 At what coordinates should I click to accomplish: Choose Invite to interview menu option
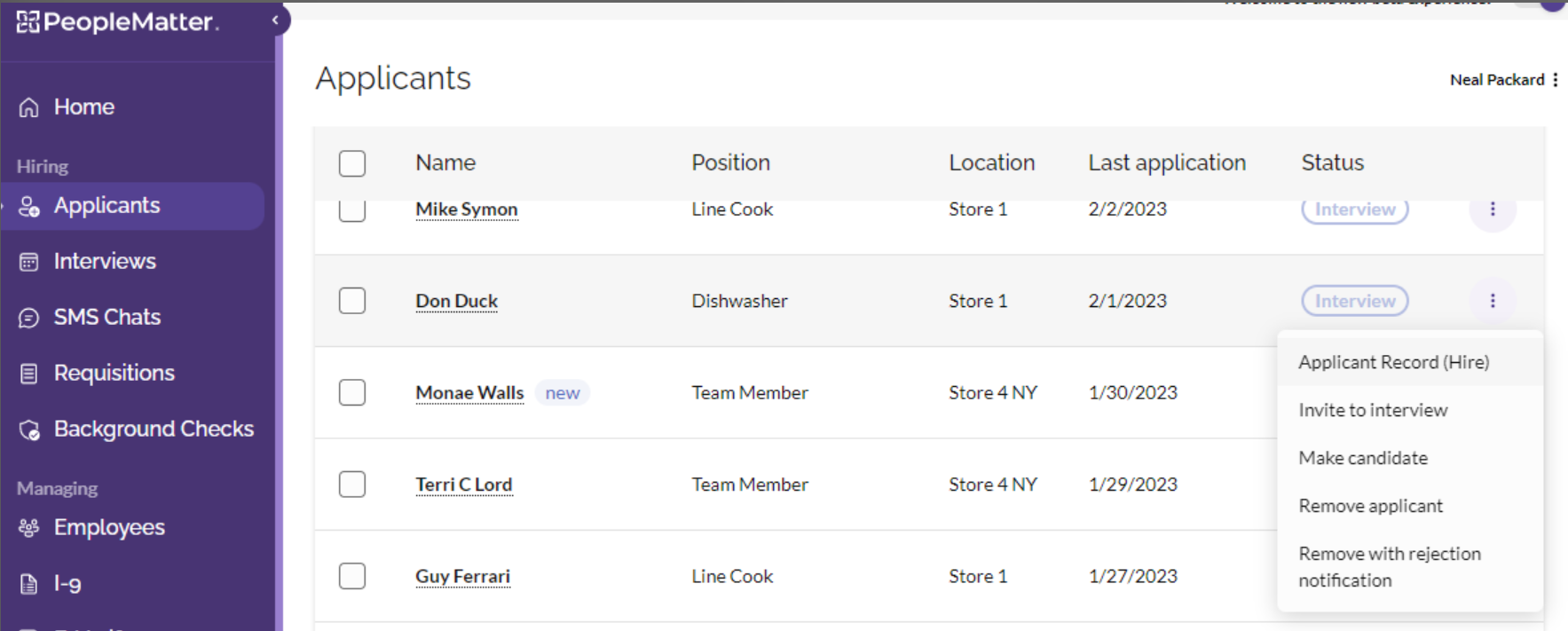click(1373, 410)
